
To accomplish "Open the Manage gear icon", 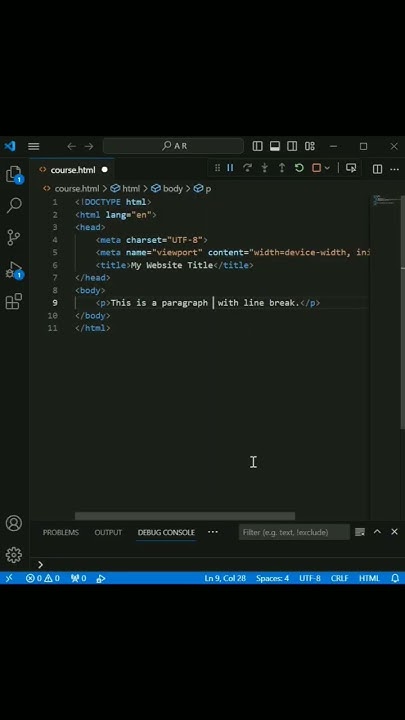I will [x=14, y=555].
